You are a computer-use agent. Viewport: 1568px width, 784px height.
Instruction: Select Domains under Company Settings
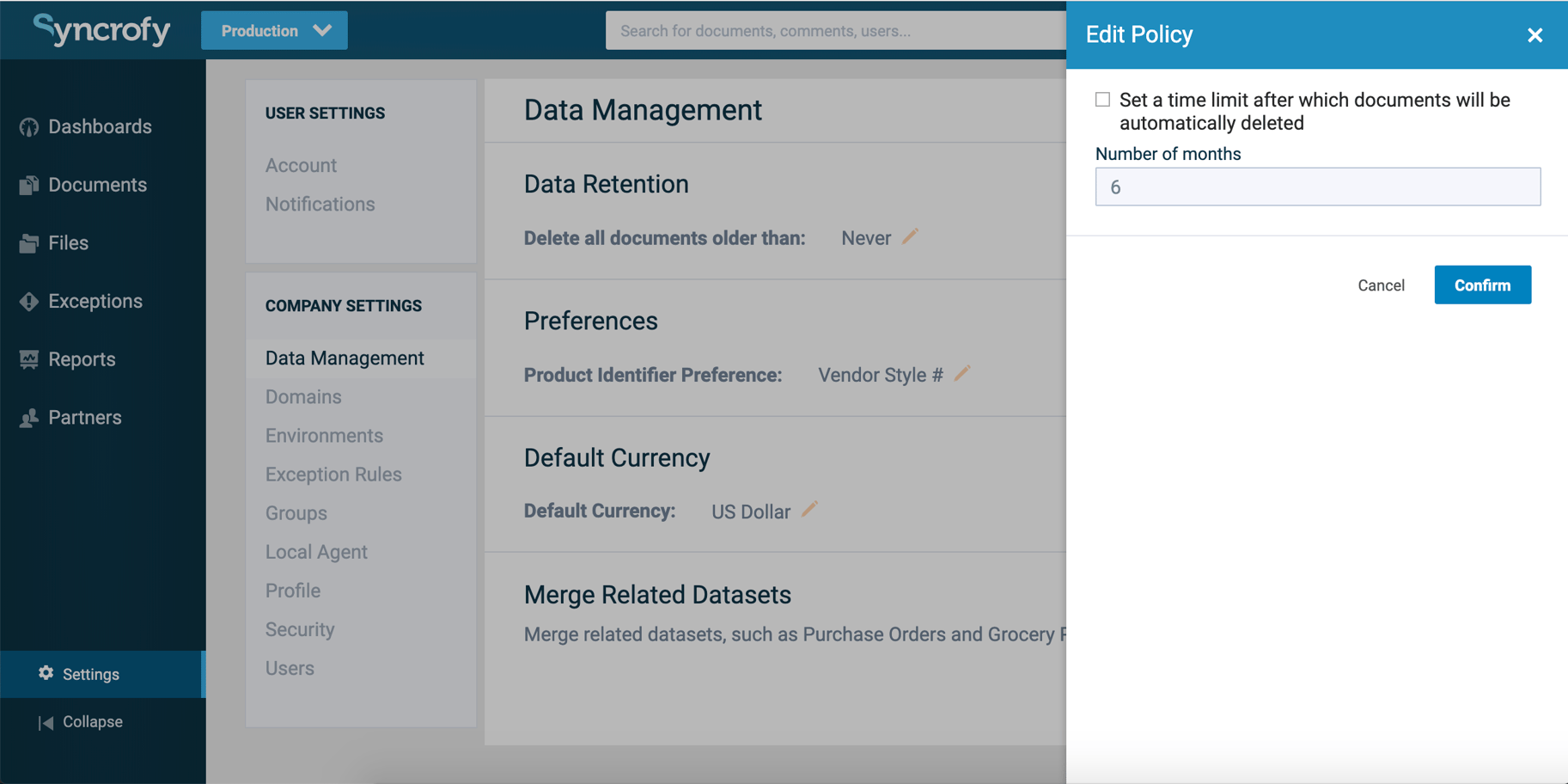click(302, 396)
